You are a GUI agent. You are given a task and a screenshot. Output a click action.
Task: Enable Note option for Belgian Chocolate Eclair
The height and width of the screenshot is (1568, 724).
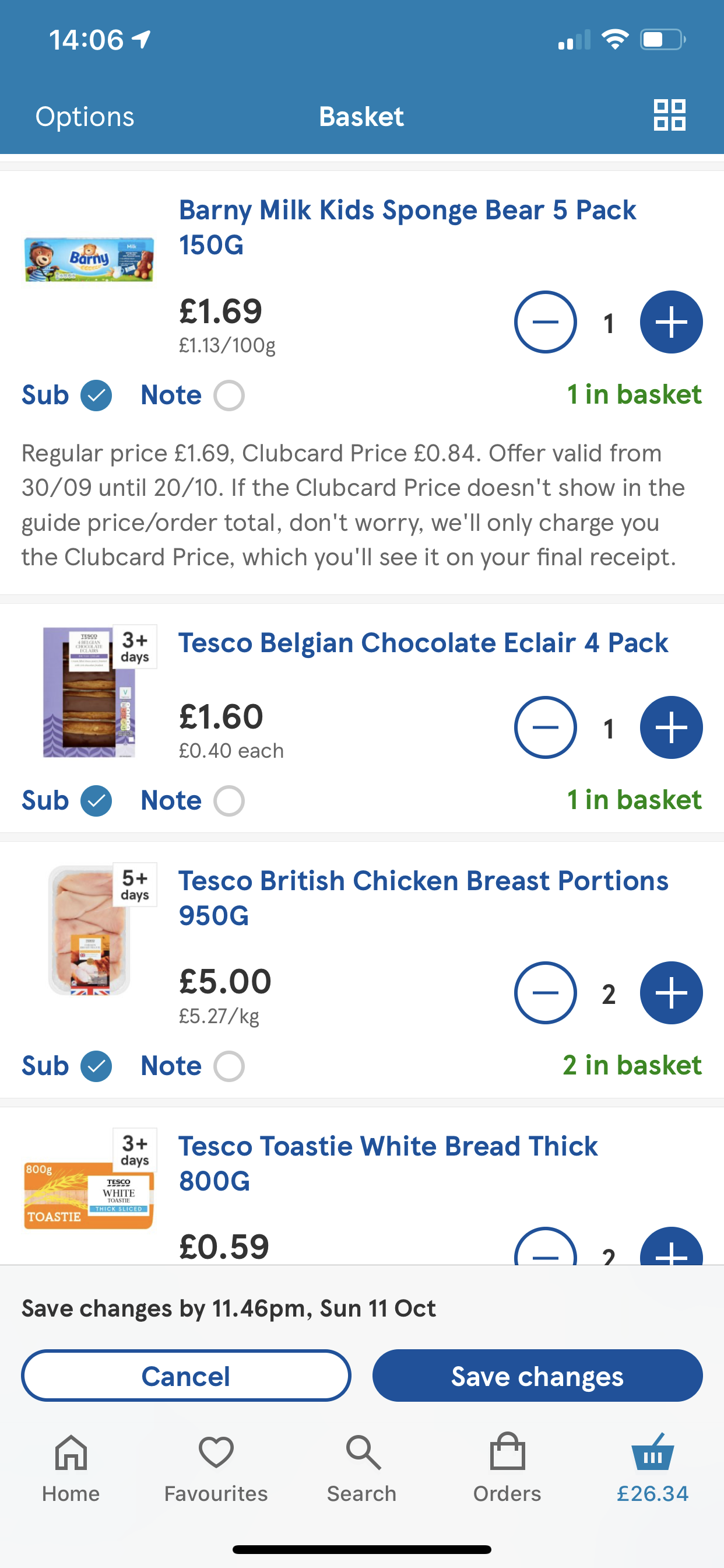coord(229,800)
